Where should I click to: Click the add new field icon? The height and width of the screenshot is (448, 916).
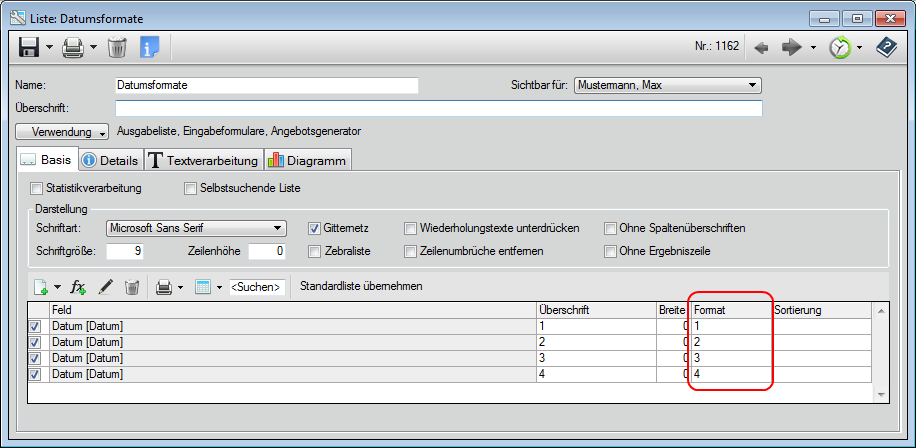pyautogui.click(x=40, y=287)
